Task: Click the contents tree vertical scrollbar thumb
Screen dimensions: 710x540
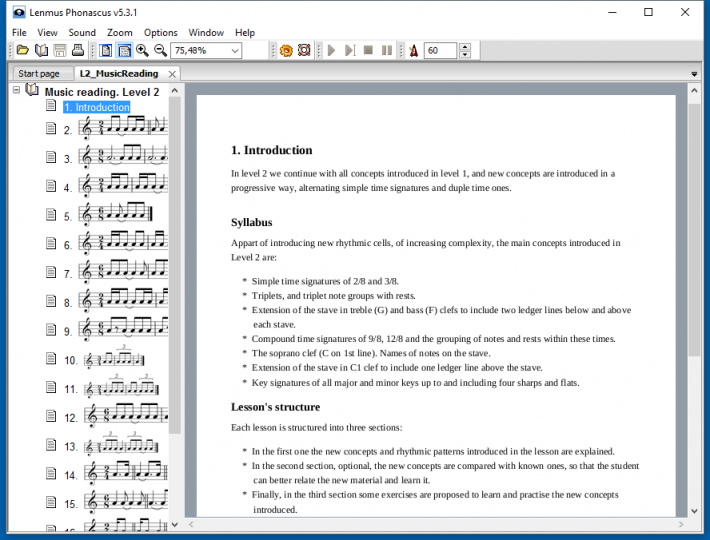Action: click(x=175, y=265)
